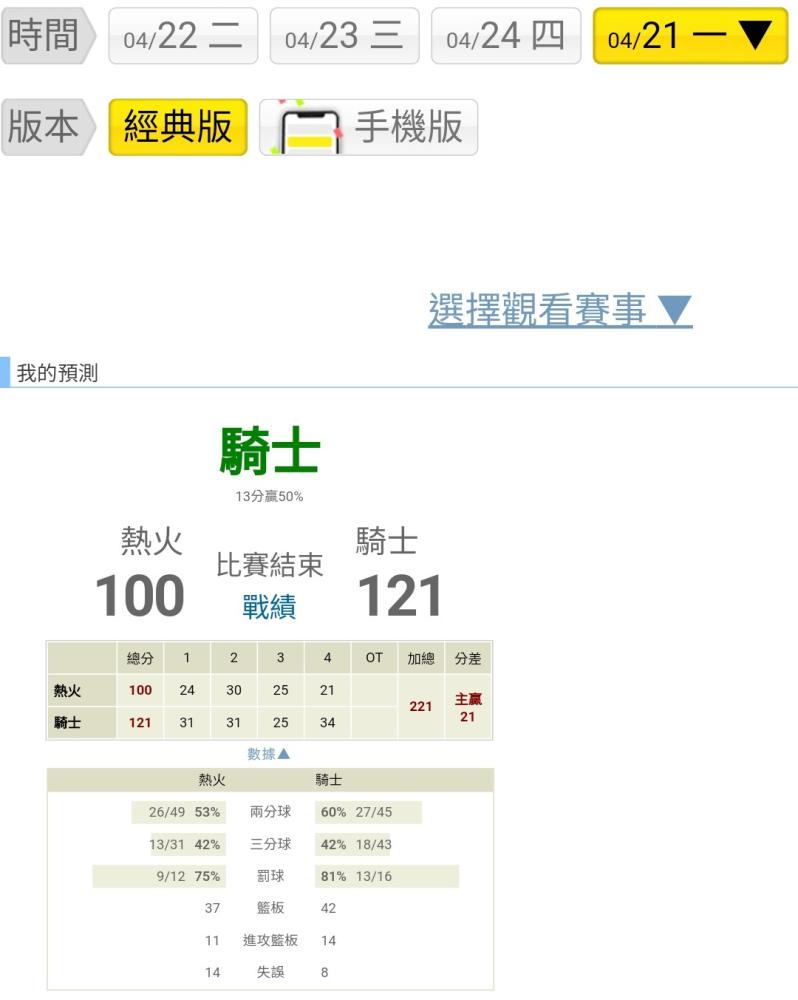Click 騎士 three-point bar 42% 18/43
798x1000 pixels.
click(353, 844)
